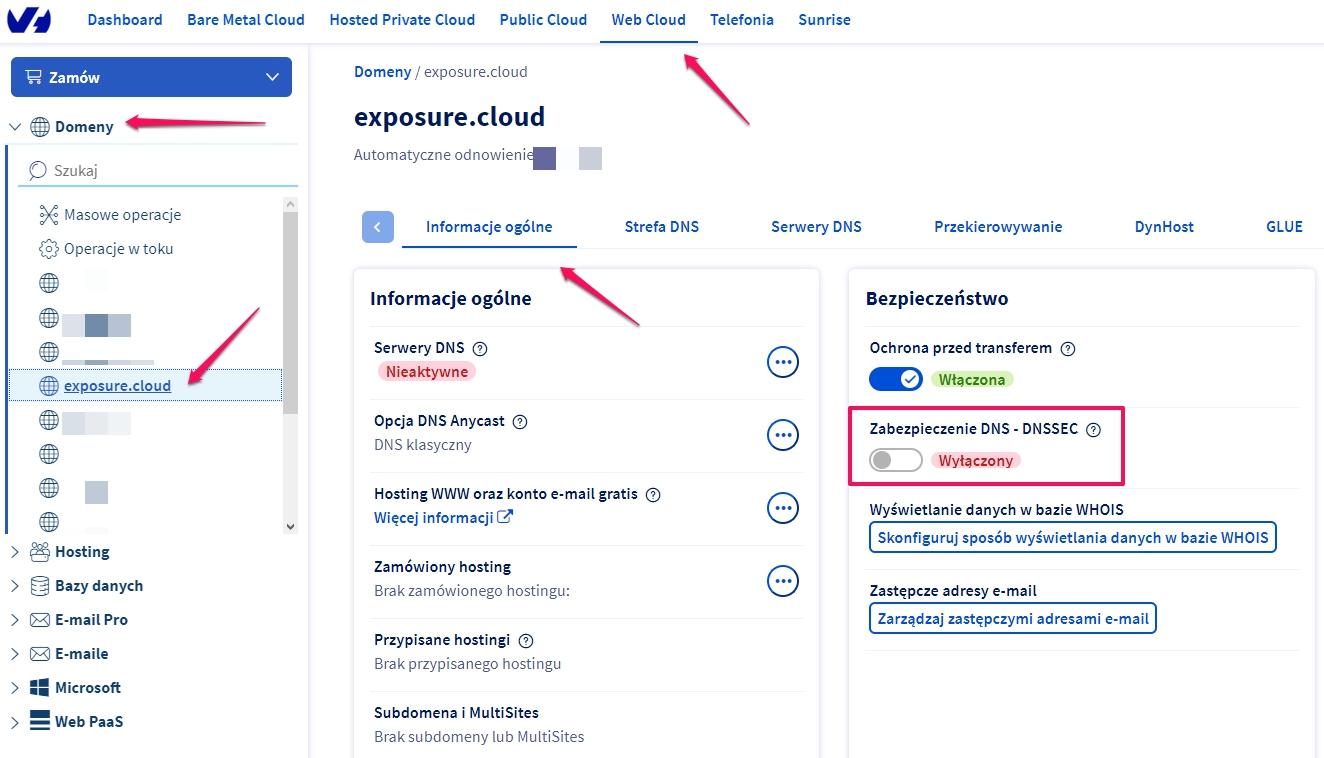Click the Szukaj search field
This screenshot has width=1324, height=758.
pos(160,171)
